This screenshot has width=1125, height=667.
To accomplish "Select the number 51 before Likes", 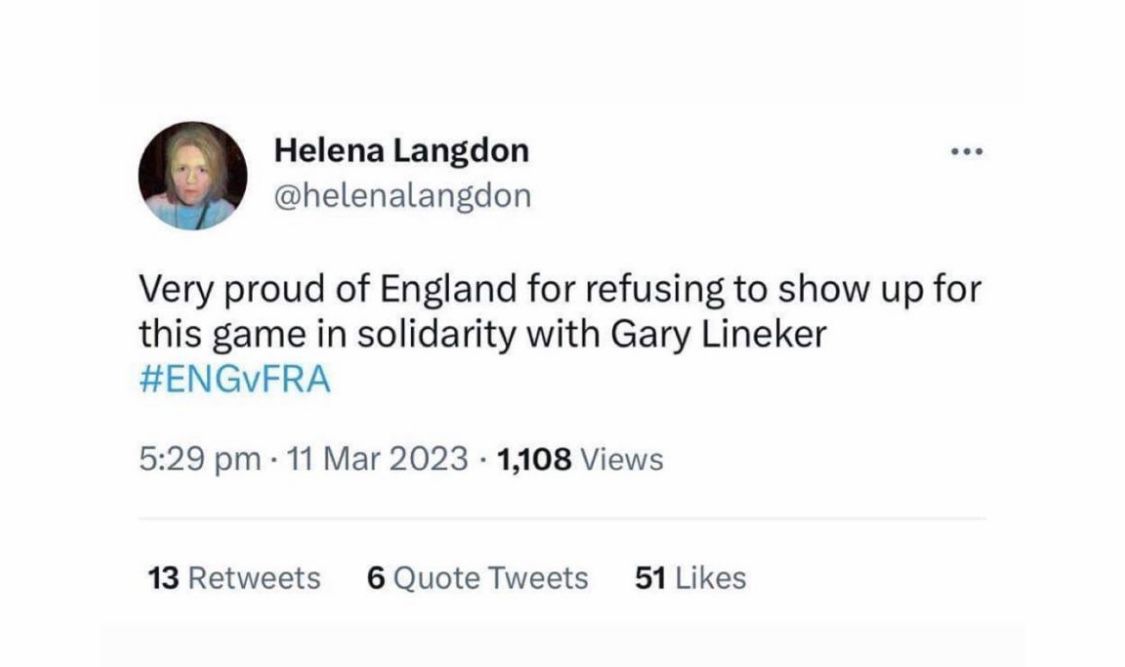I will click(650, 578).
